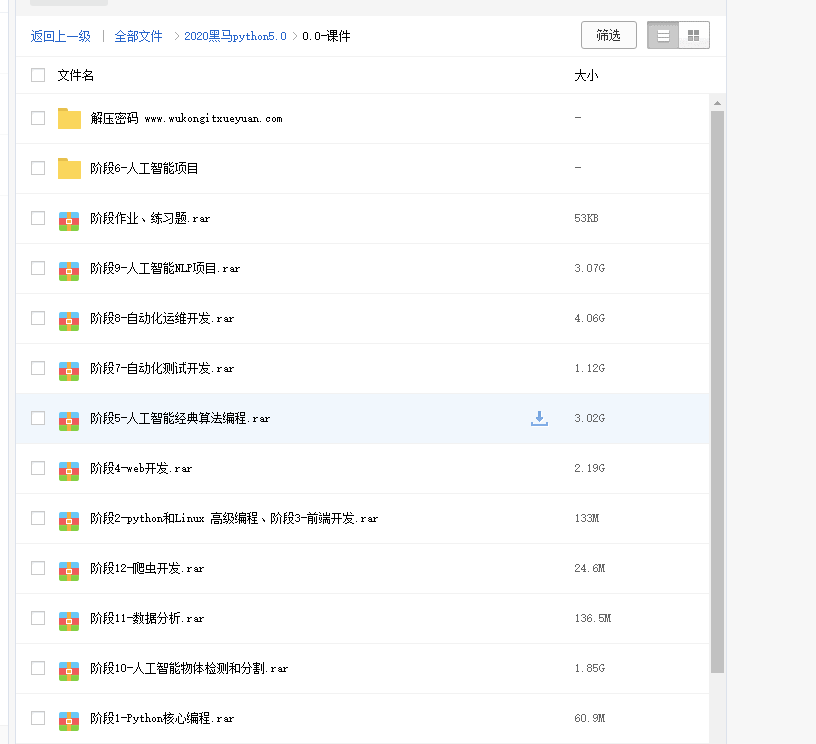Click folder icon of 阶段6-人工智能项目
This screenshot has height=744, width=816.
point(69,169)
